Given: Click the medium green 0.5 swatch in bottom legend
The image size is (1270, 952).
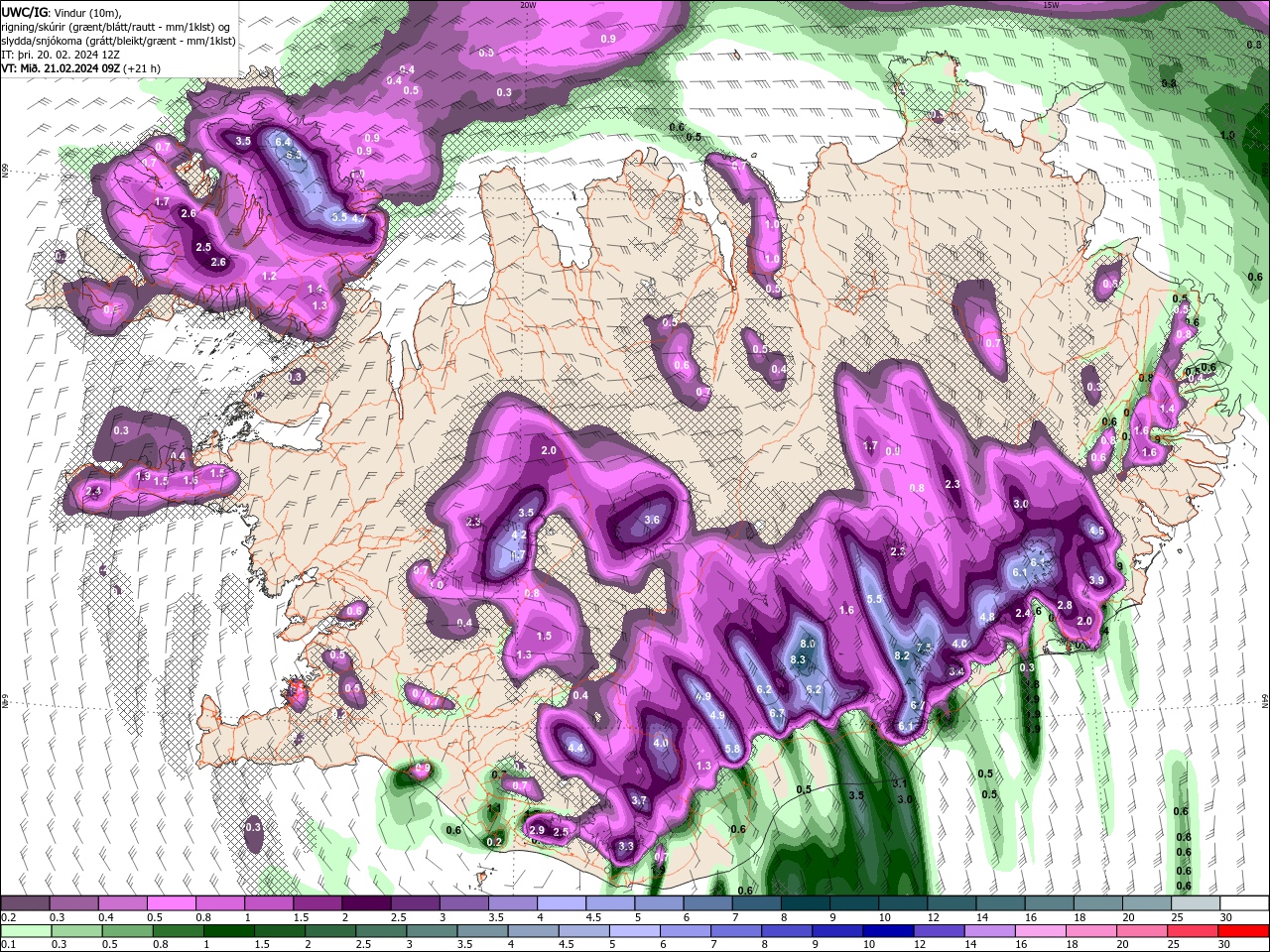Looking at the screenshot, I should click(126, 931).
